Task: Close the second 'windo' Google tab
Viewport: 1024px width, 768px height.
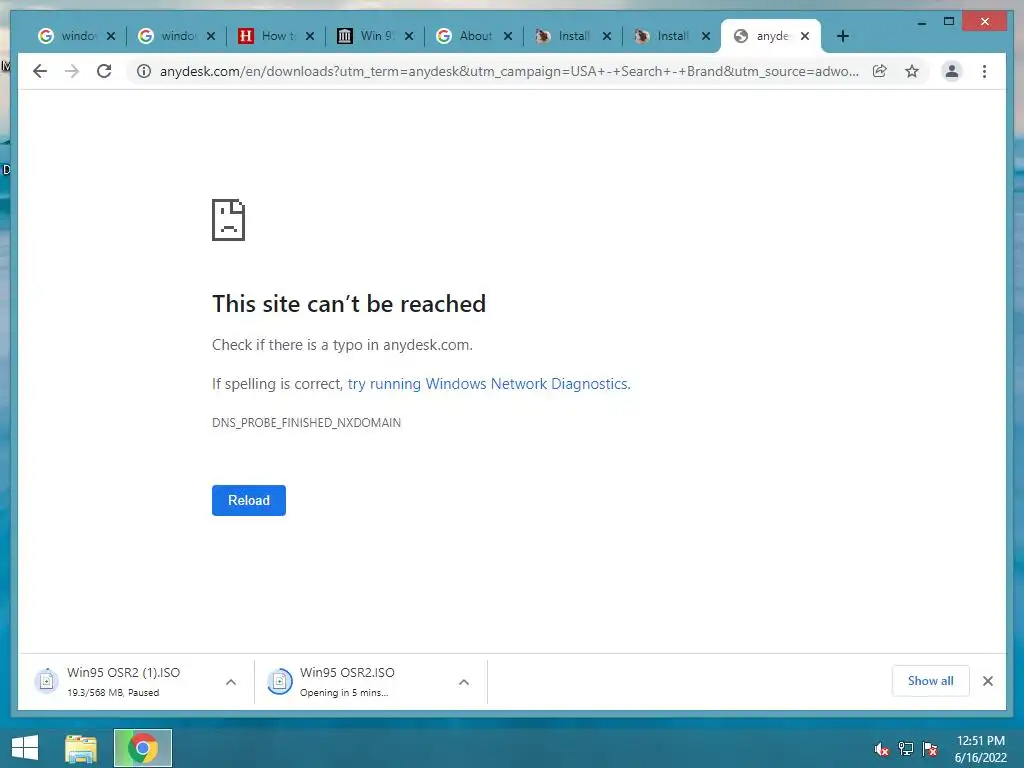Action: [210, 36]
